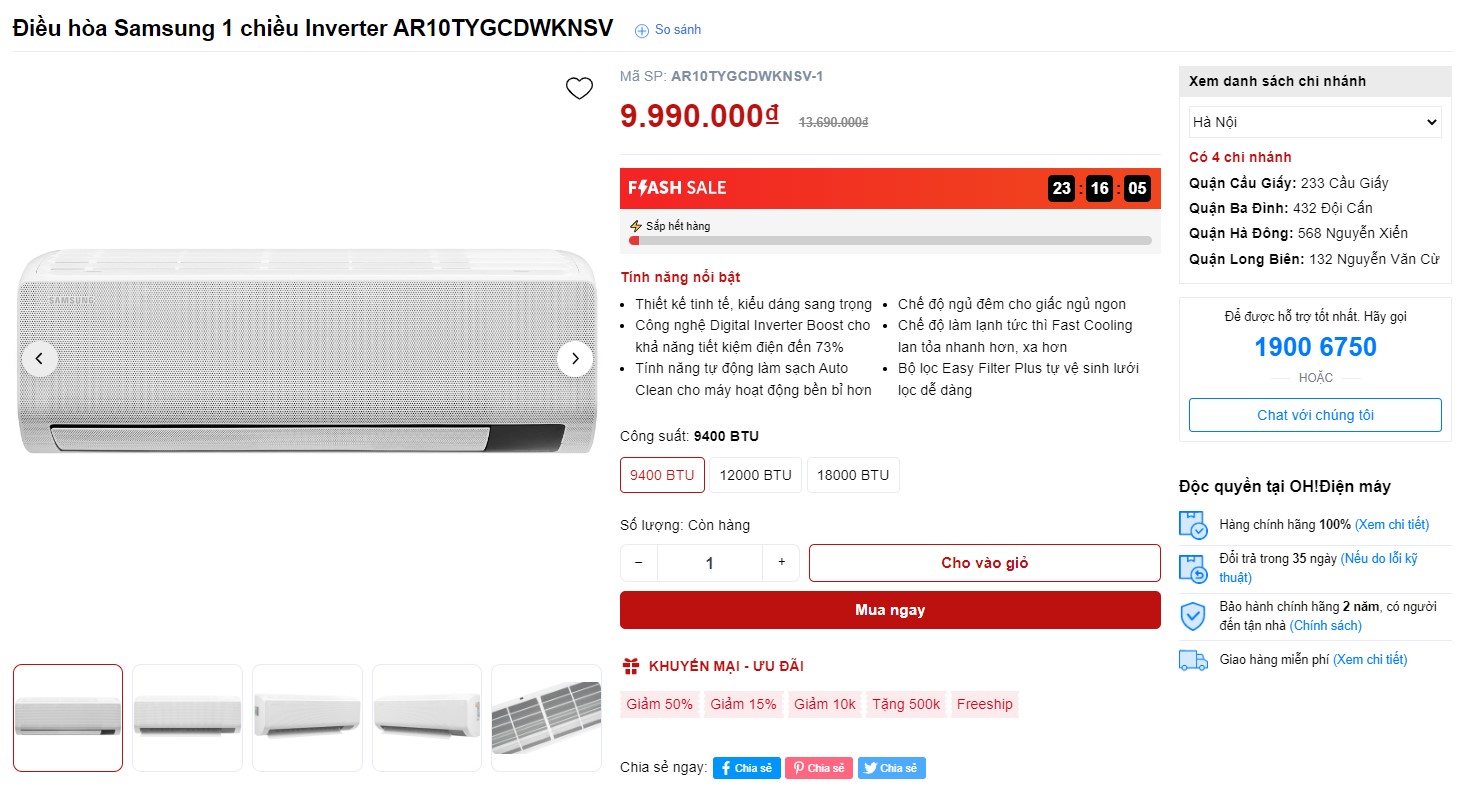Show previous product image arrow
The height and width of the screenshot is (790, 1470).
pyautogui.click(x=40, y=359)
